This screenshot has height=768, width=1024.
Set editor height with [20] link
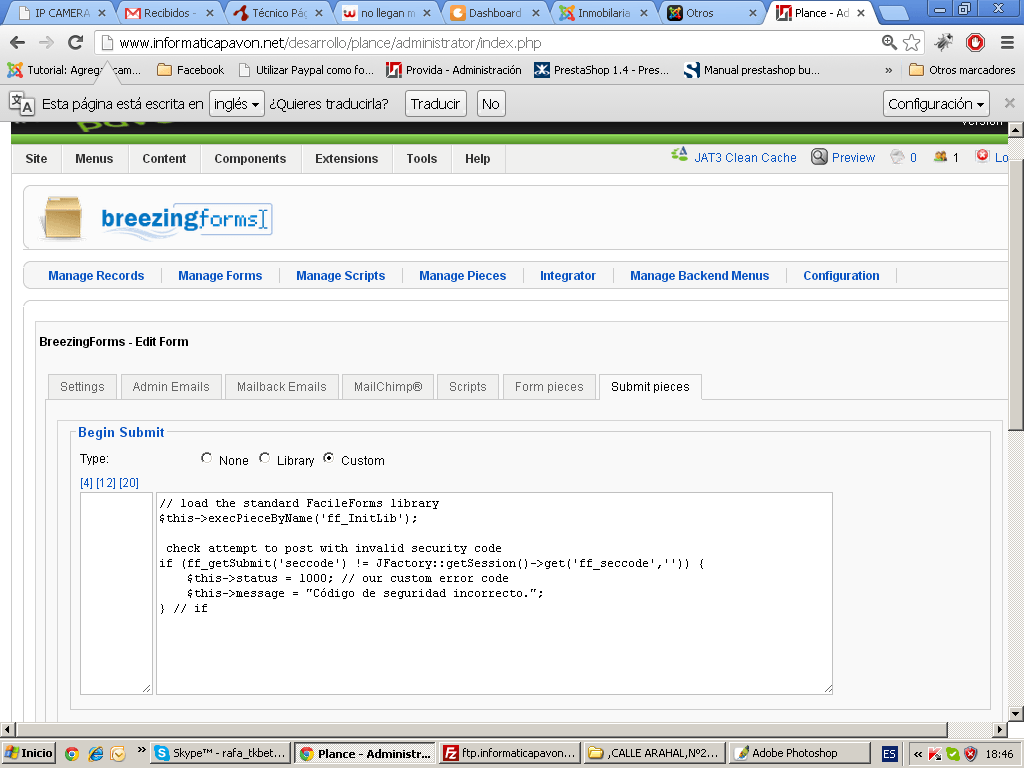tap(129, 483)
